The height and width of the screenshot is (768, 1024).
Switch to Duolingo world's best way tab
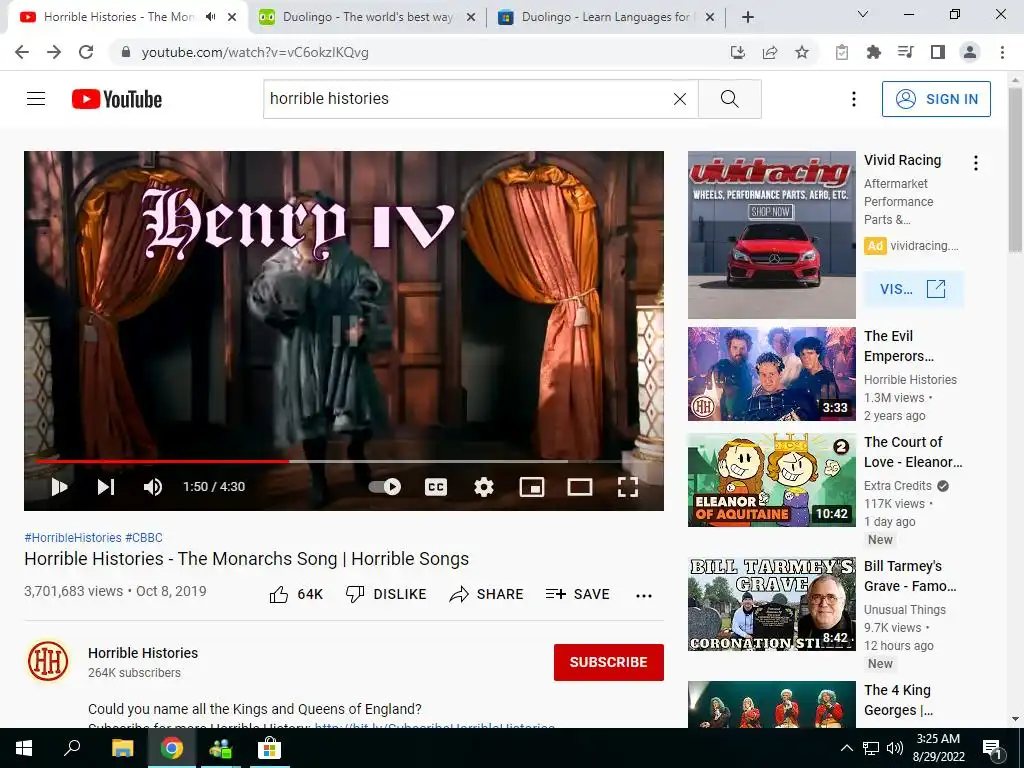click(367, 17)
